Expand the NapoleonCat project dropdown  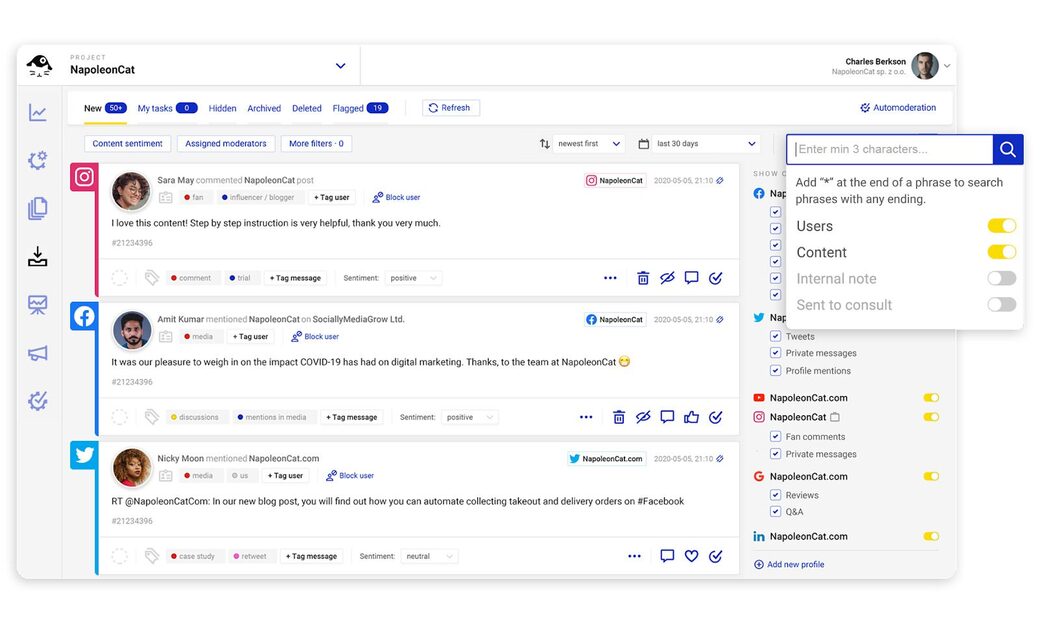point(340,66)
